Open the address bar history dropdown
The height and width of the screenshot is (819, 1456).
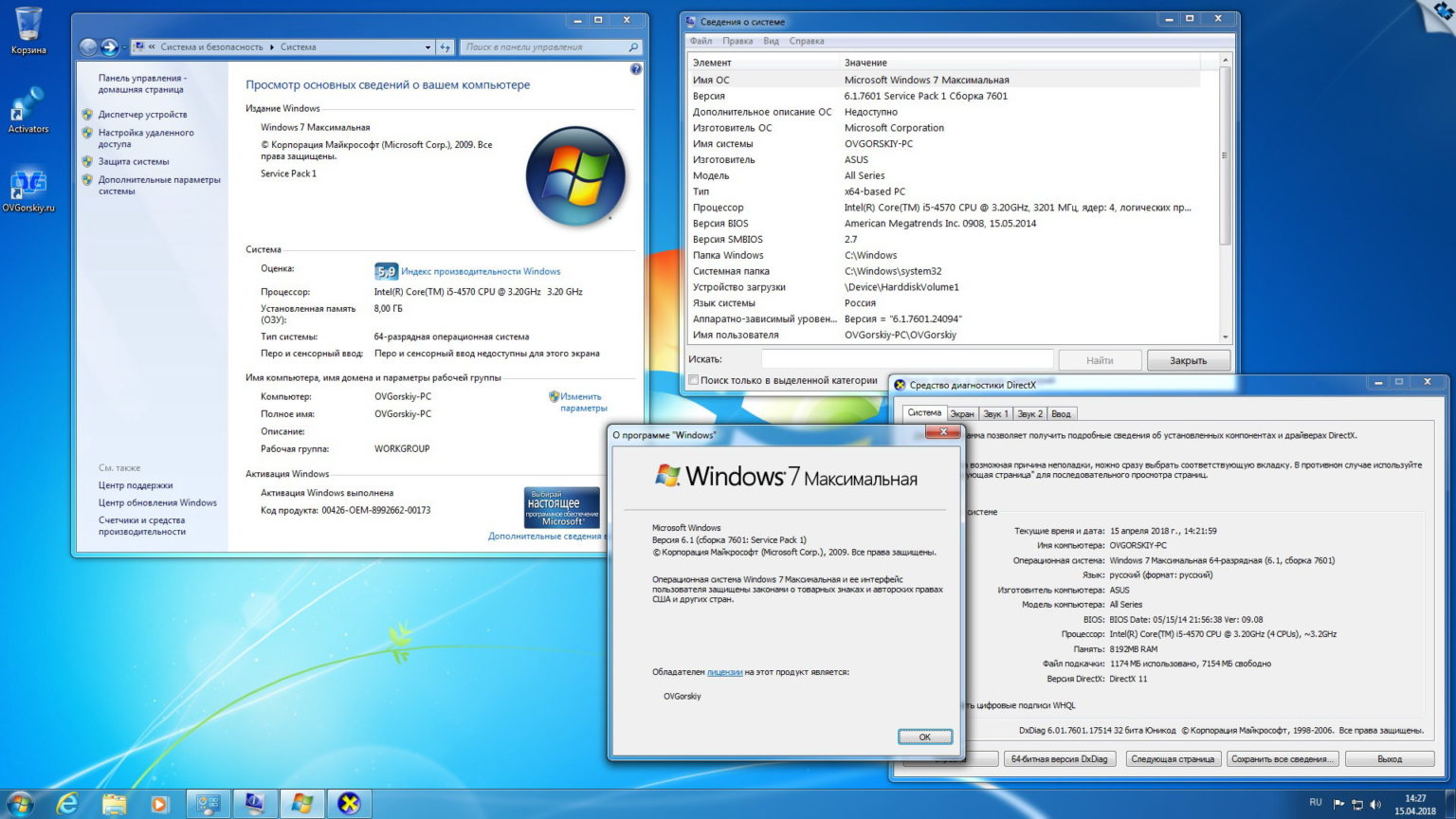pyautogui.click(x=428, y=46)
